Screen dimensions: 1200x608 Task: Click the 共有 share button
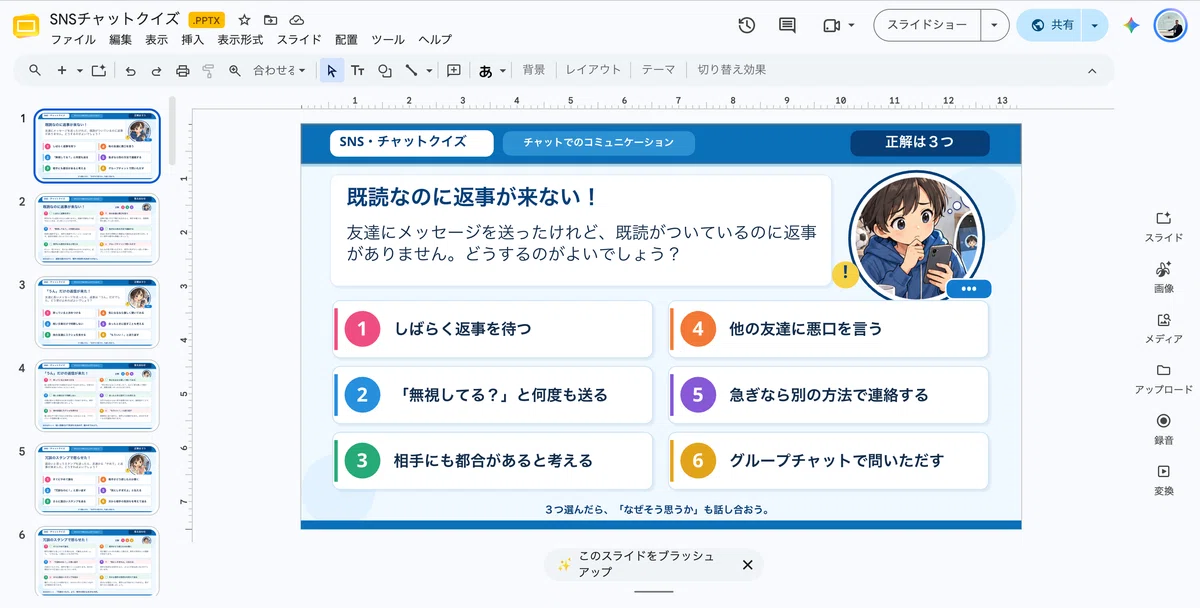1050,25
